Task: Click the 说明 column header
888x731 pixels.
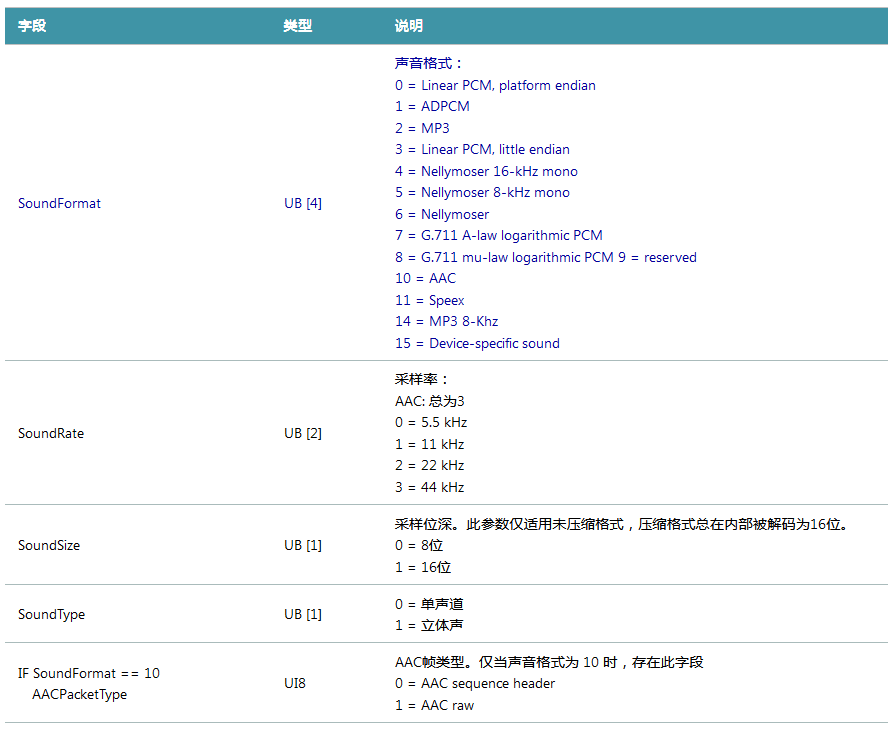Action: (x=408, y=26)
